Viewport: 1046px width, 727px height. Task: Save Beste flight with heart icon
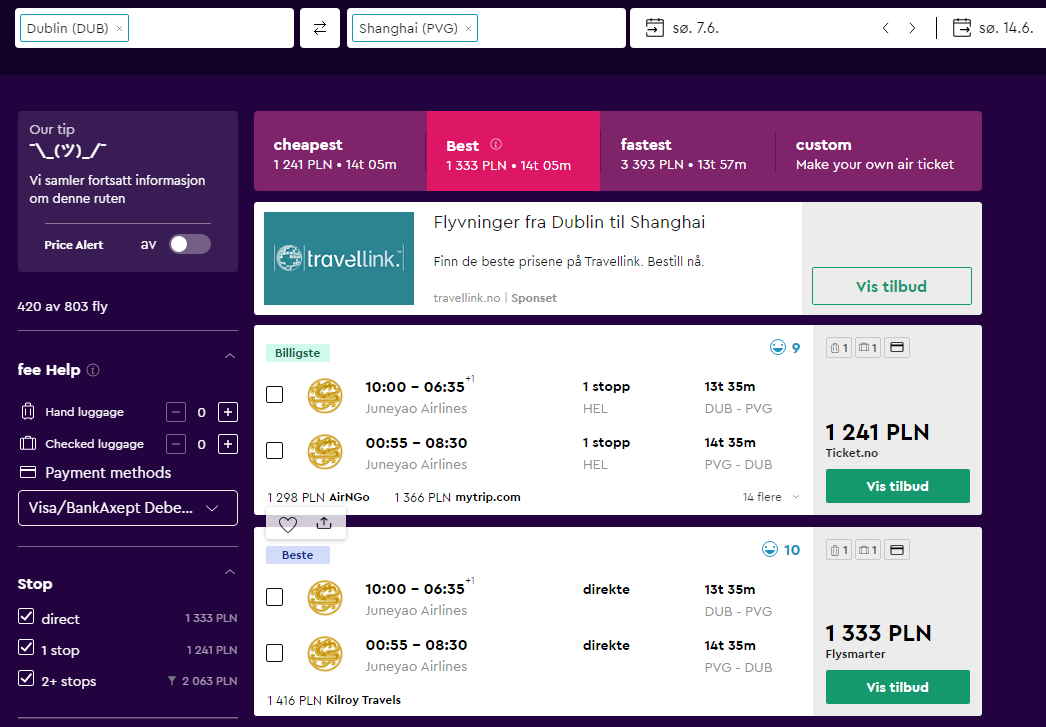288,524
